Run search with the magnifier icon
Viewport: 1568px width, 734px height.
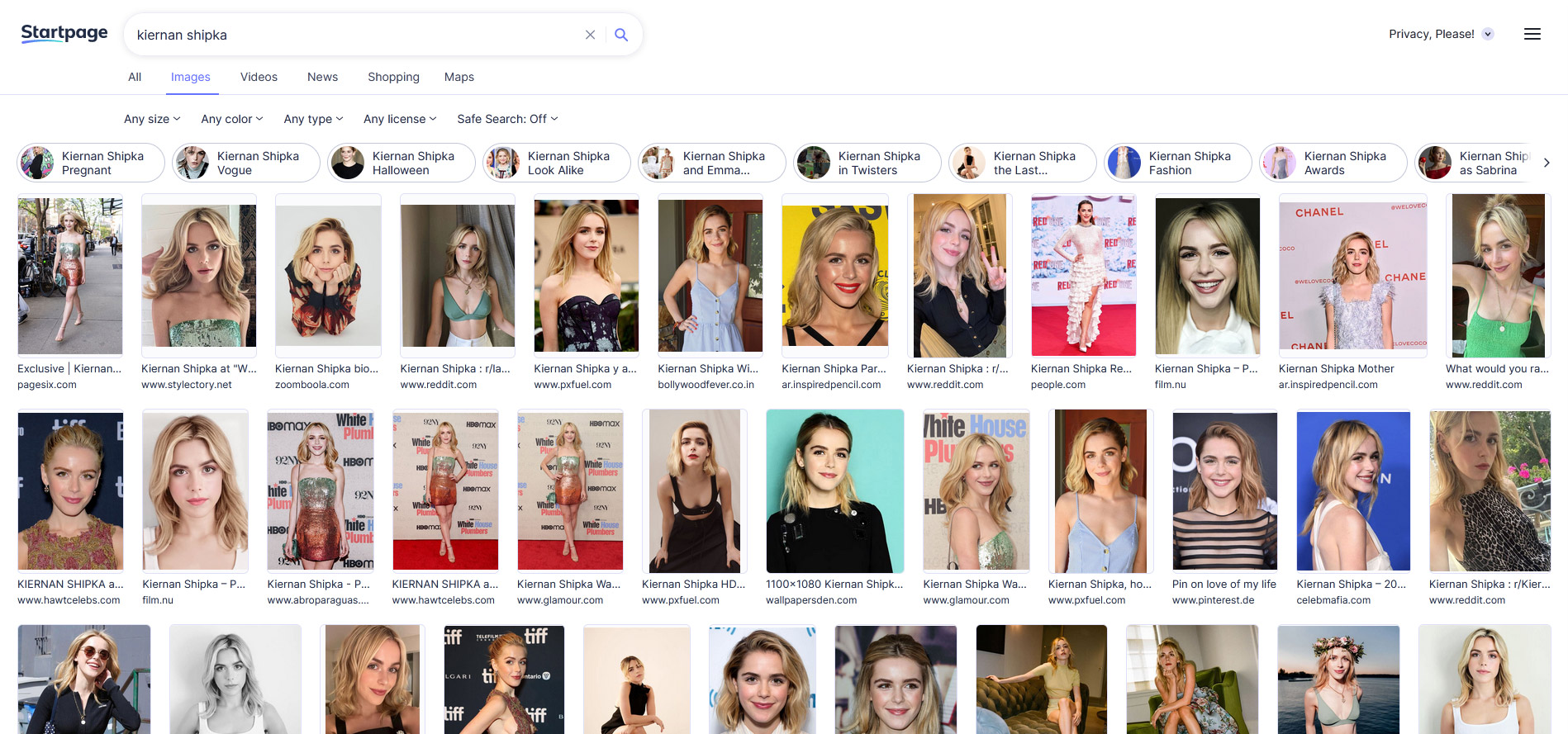[621, 35]
